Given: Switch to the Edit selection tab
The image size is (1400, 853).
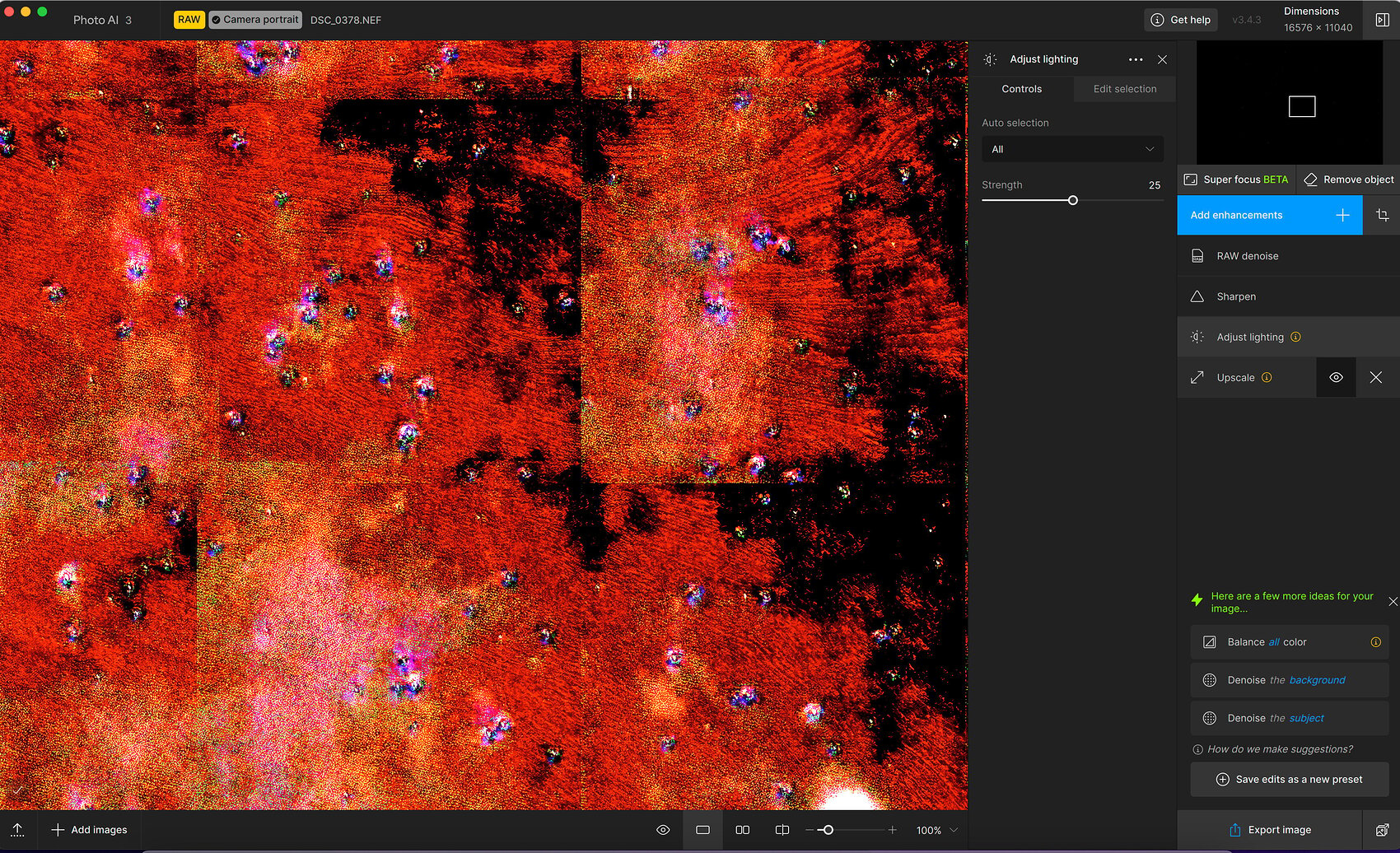Looking at the screenshot, I should click(1124, 89).
